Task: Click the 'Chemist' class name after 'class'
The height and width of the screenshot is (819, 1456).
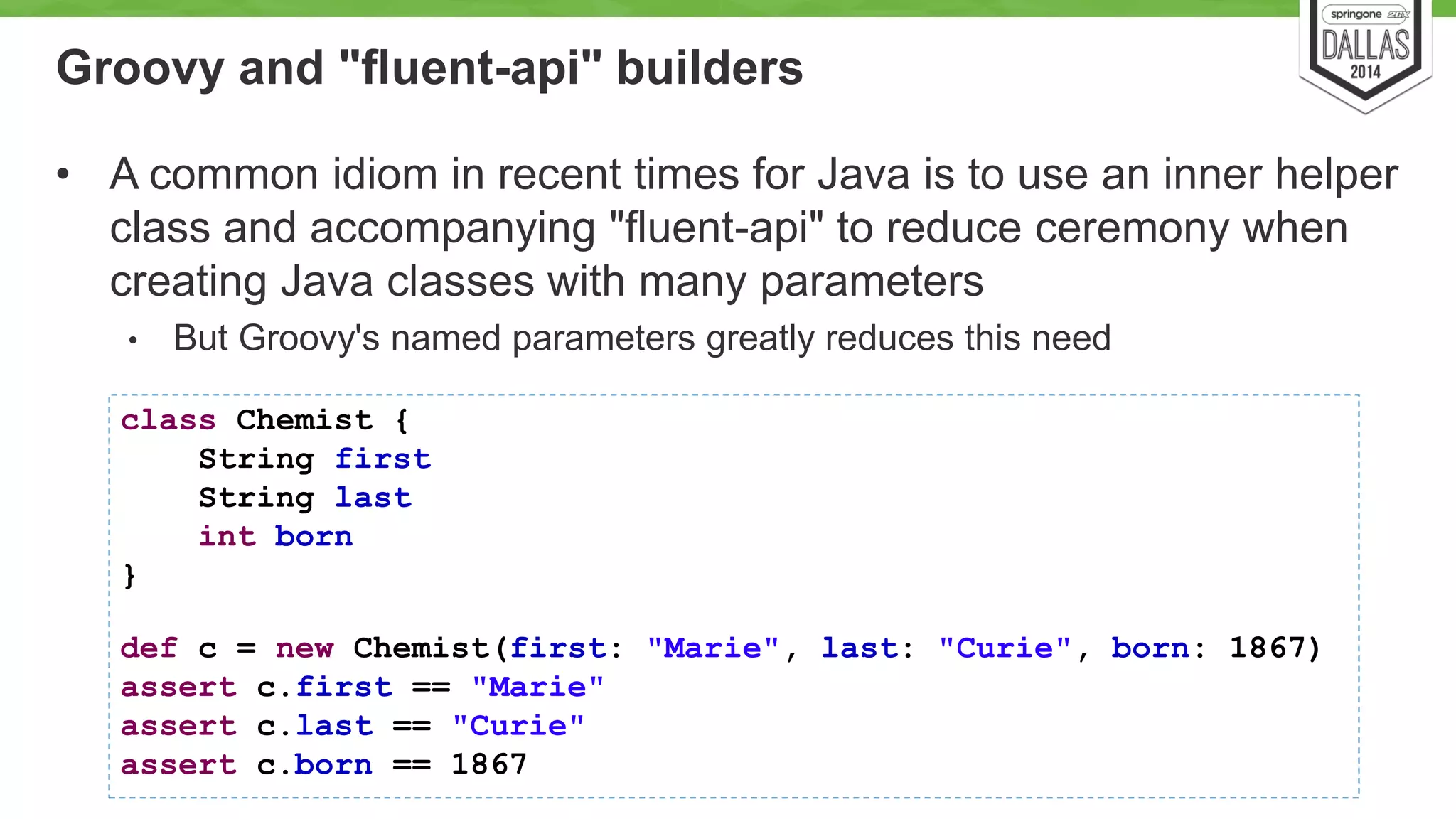Action: point(304,420)
